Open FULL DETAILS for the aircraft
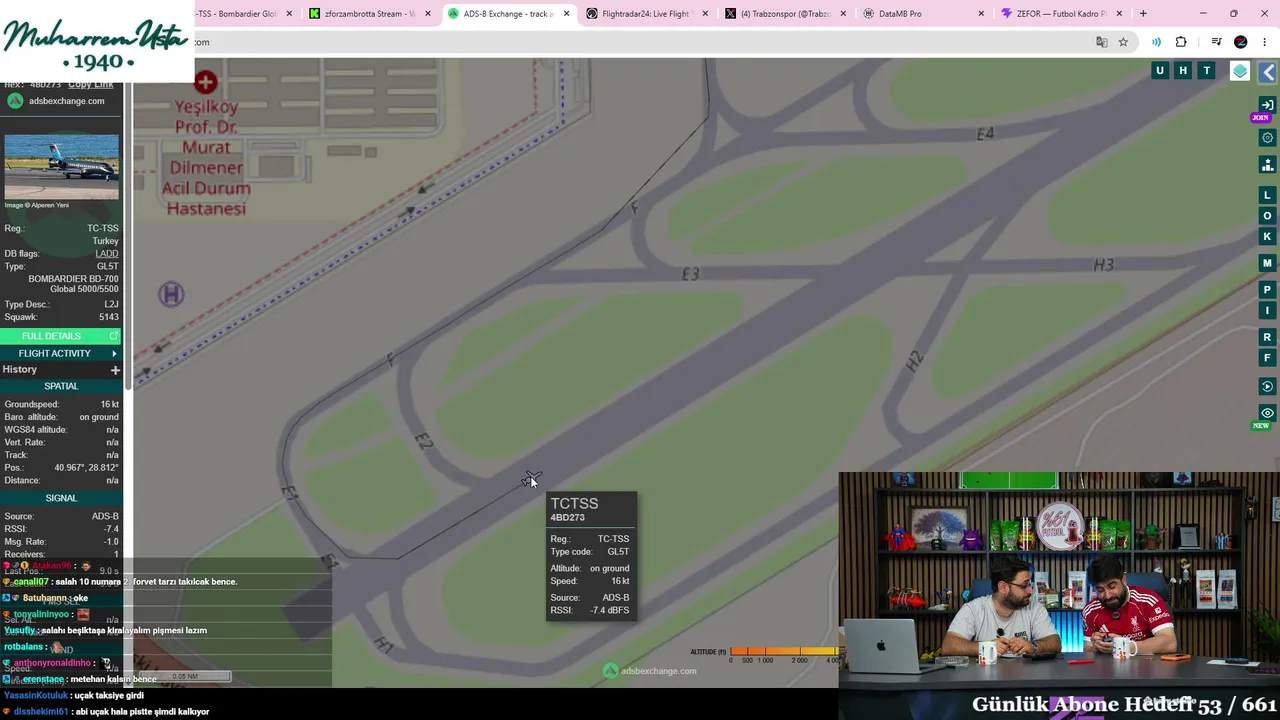 [60, 336]
